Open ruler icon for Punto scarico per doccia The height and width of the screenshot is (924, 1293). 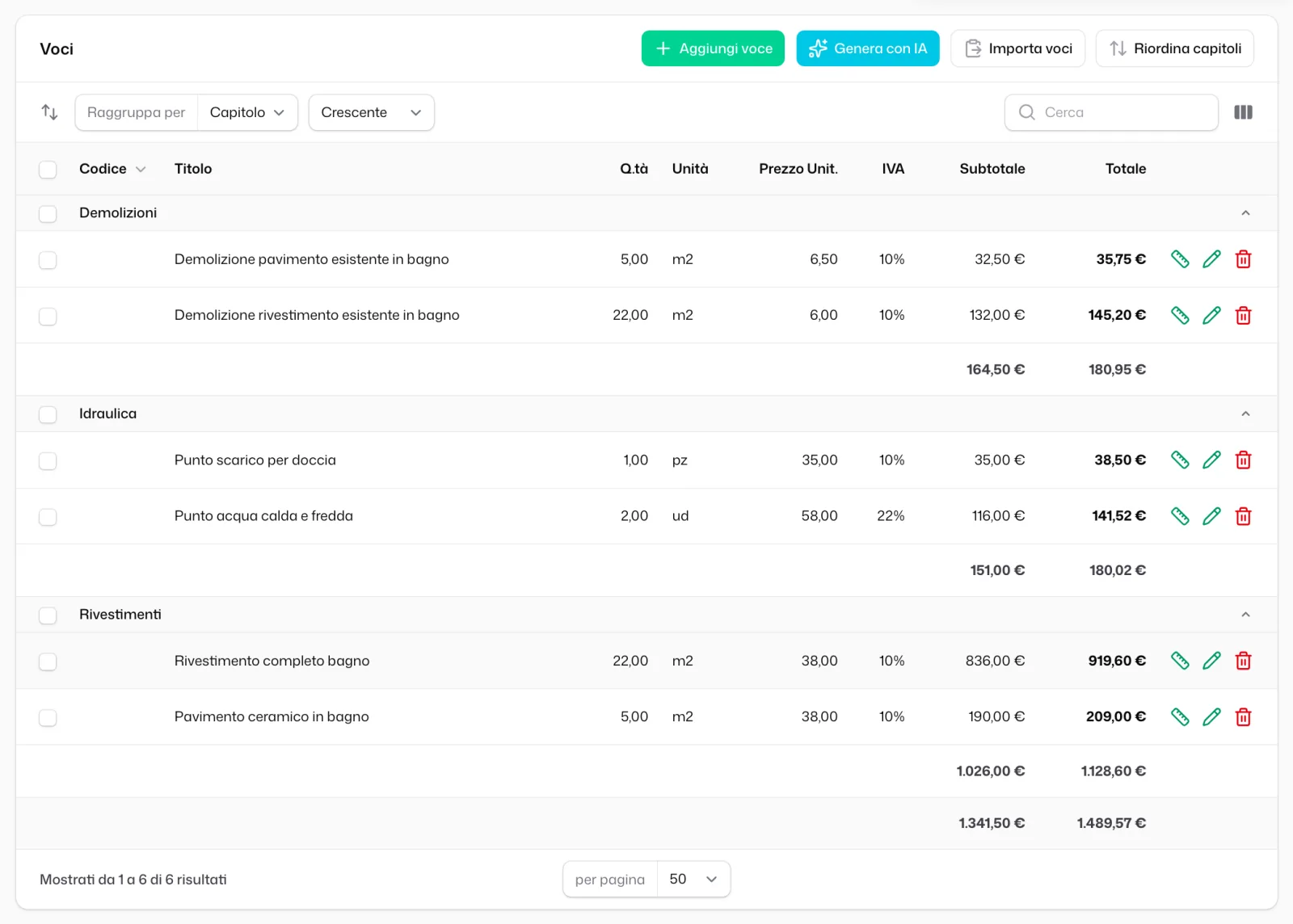(x=1180, y=460)
